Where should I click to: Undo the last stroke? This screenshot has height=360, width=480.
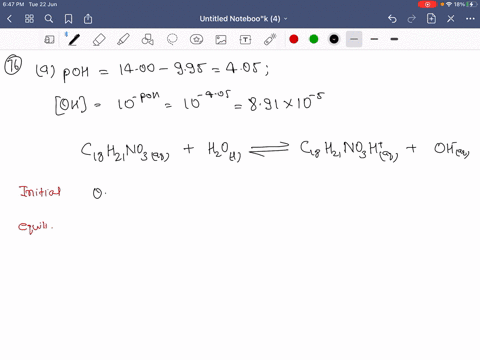(x=392, y=19)
